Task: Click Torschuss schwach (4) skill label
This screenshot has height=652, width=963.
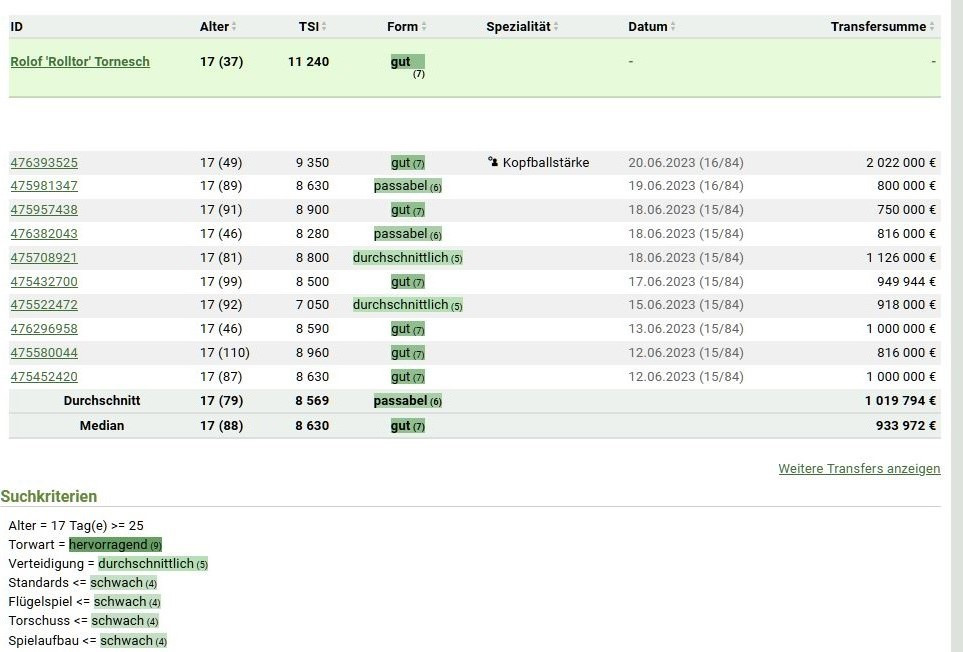Action: pos(125,621)
